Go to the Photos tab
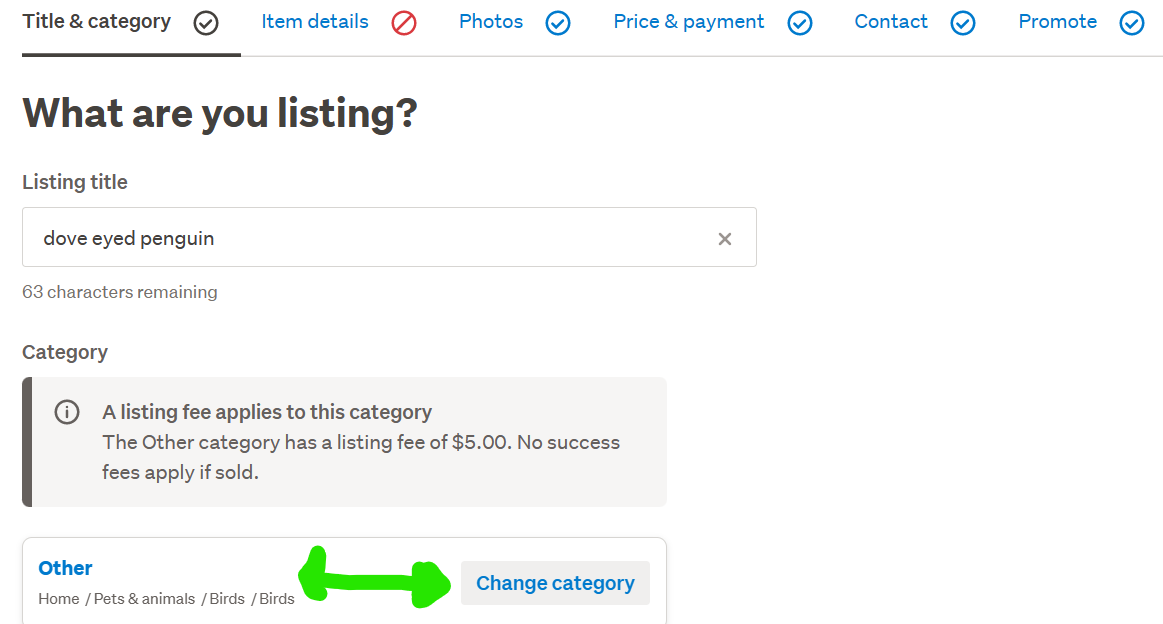 tap(491, 22)
